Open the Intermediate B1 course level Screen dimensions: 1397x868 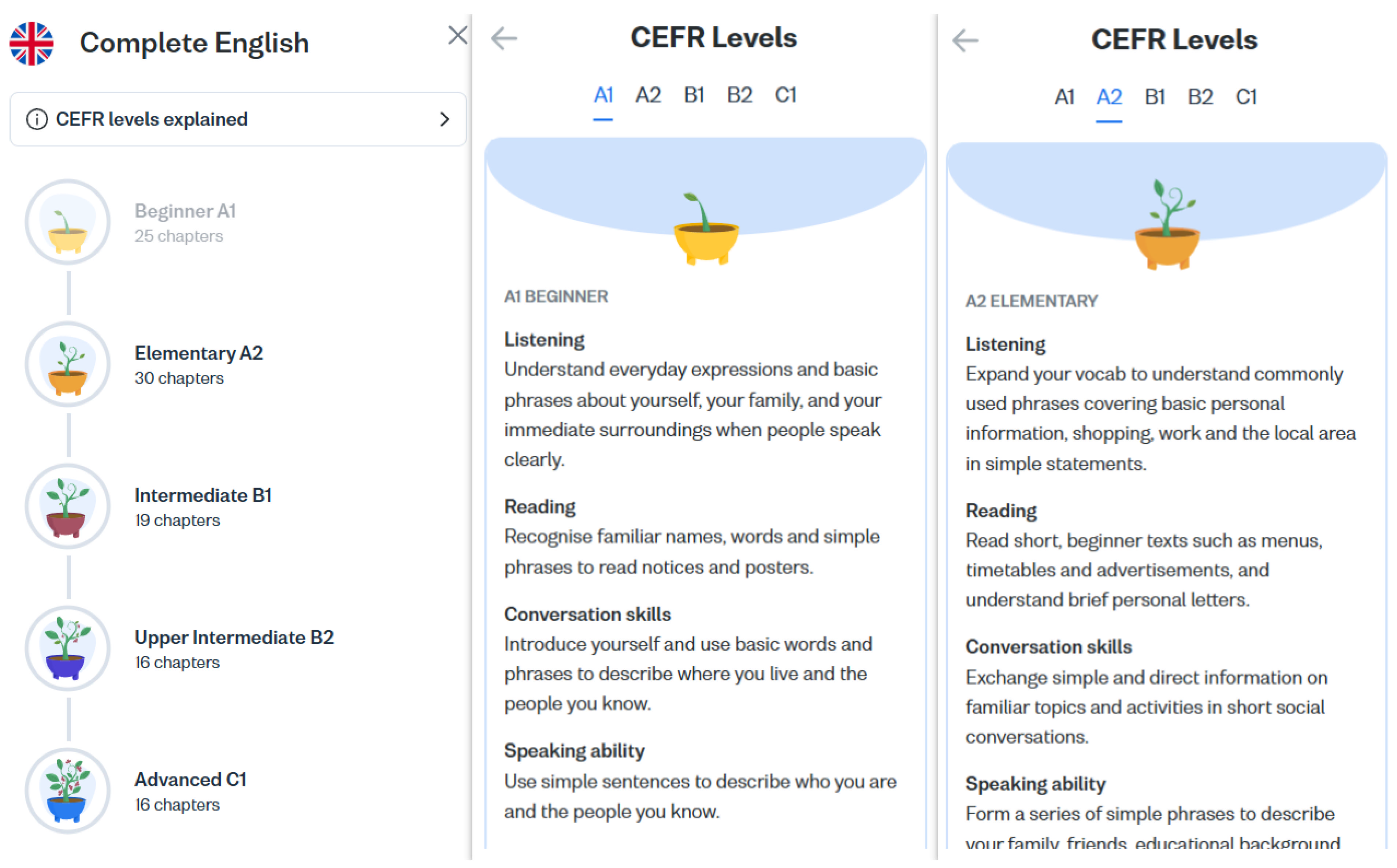pos(203,496)
